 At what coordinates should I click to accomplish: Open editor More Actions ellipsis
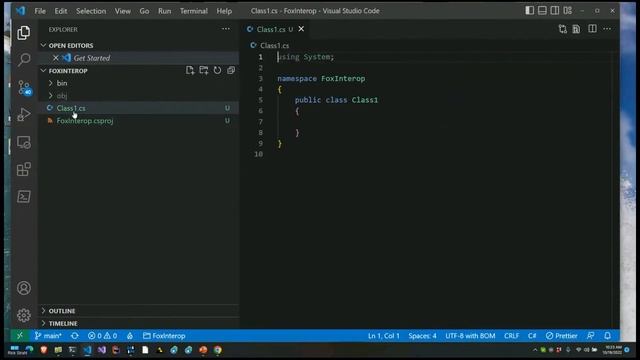coord(607,29)
